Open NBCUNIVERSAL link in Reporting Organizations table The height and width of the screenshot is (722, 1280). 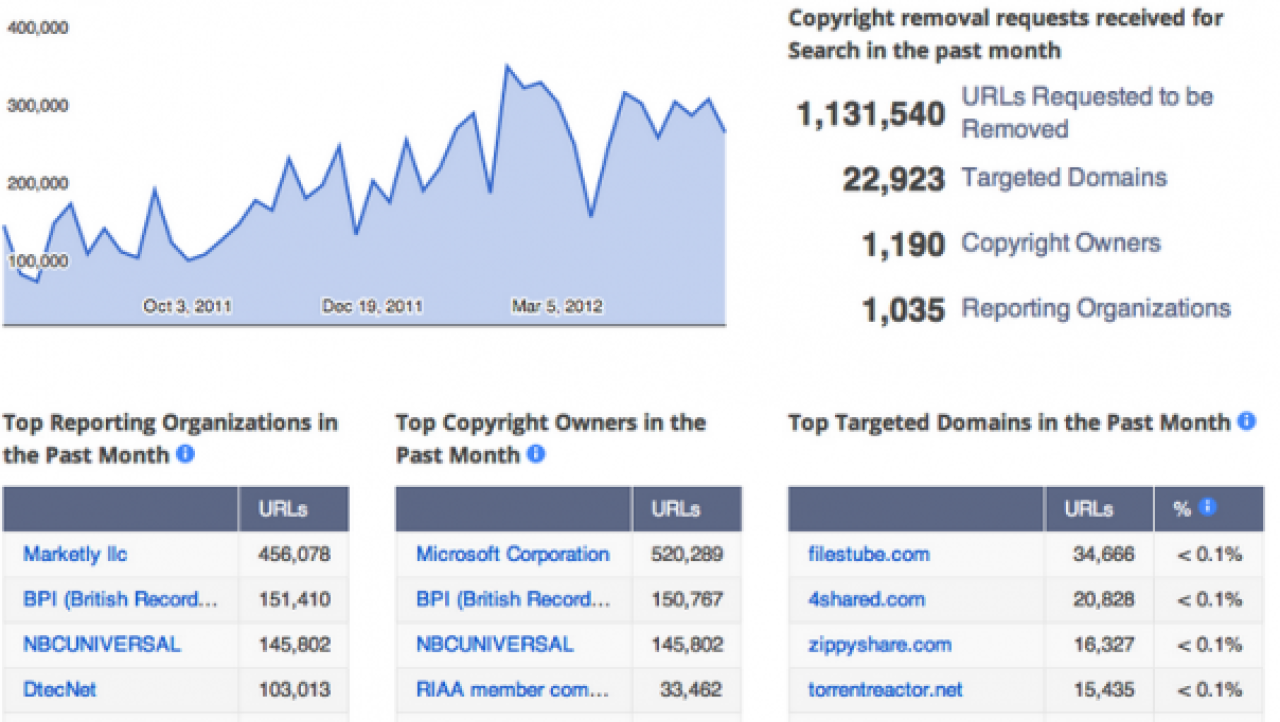pyautogui.click(x=102, y=645)
